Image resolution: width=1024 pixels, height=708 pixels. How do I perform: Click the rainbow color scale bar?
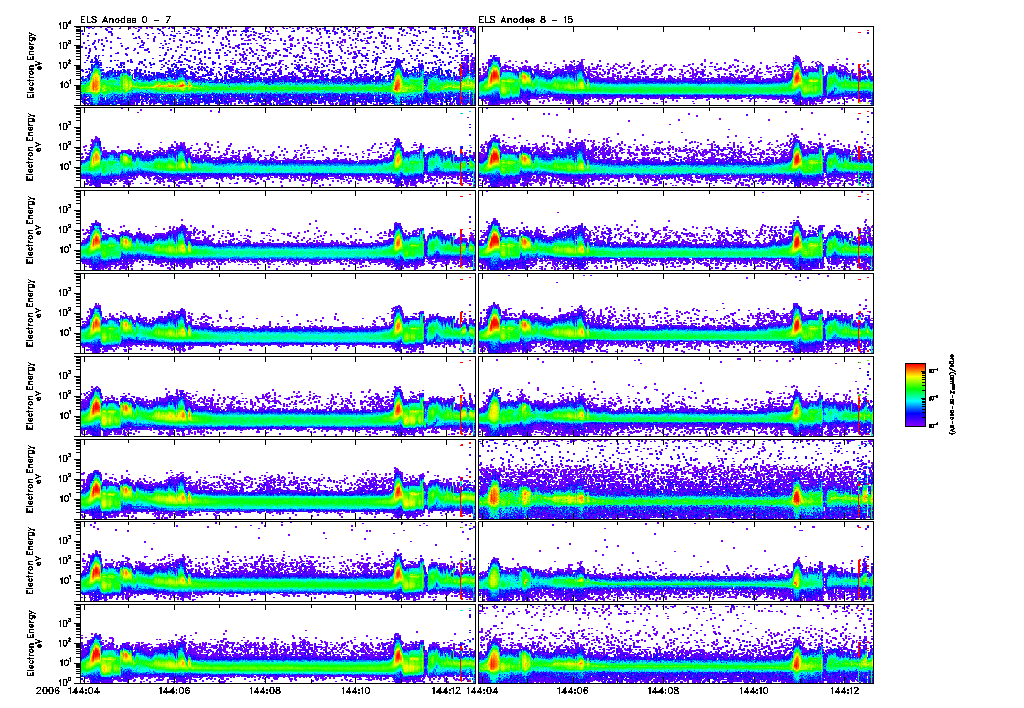915,395
